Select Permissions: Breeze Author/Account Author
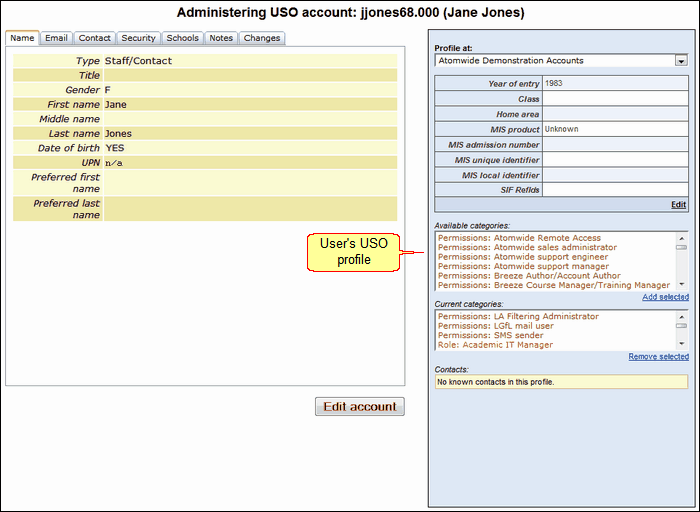 click(x=529, y=275)
